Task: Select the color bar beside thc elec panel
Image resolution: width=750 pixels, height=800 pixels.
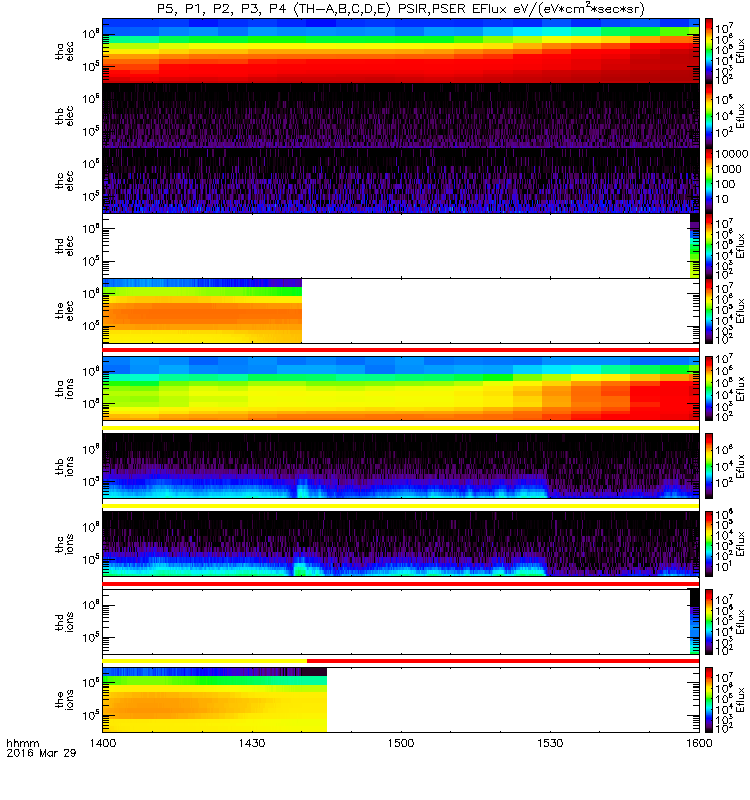Action: (709, 181)
